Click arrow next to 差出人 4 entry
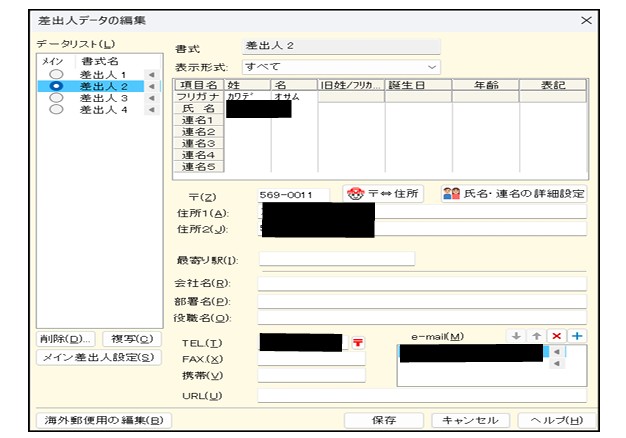The image size is (626, 438). tap(151, 110)
